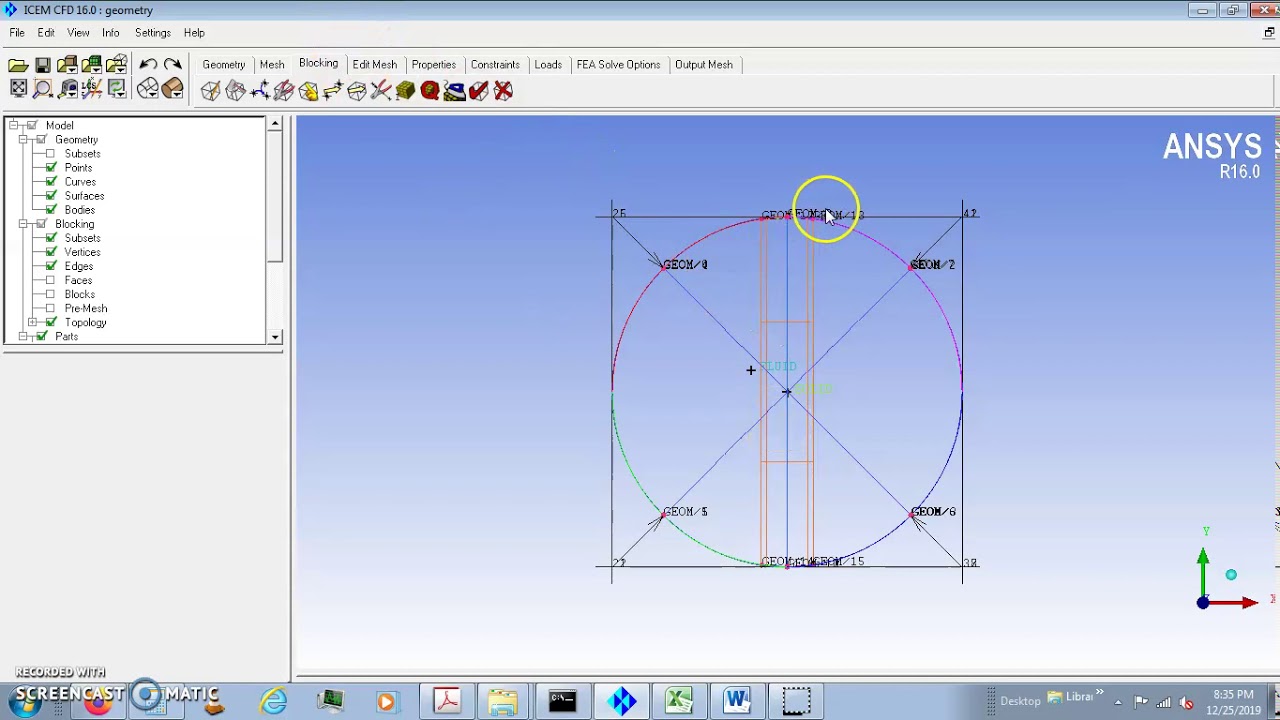Uncheck the Curves checkbox
The width and height of the screenshot is (1280, 720).
51,182
